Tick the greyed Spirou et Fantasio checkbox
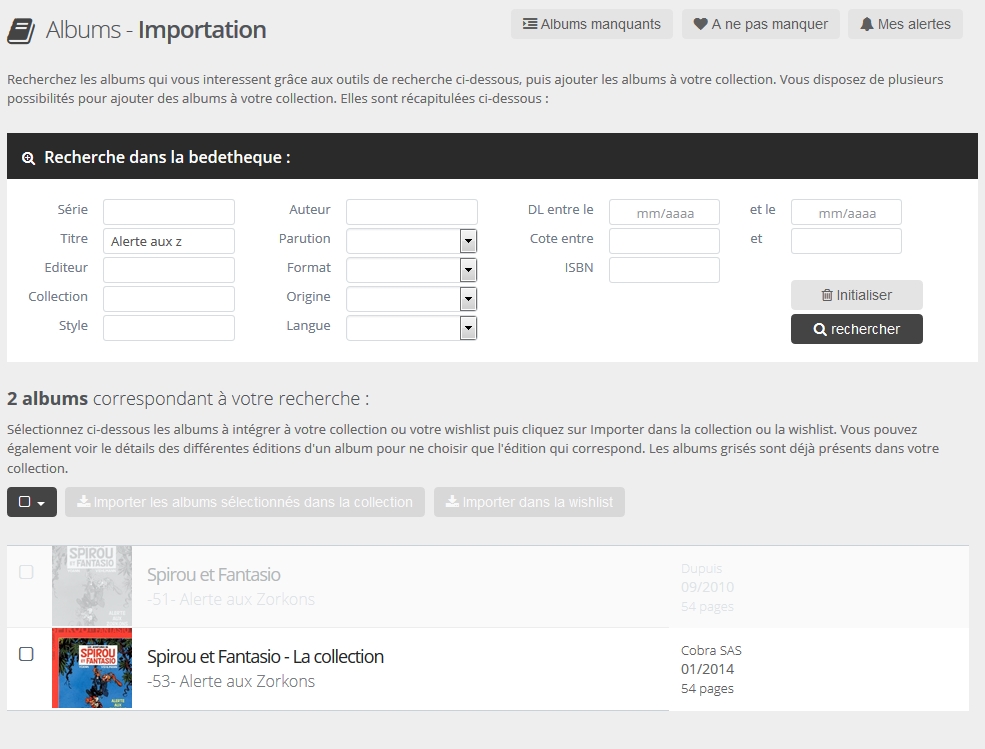The image size is (985, 749). [x=27, y=572]
